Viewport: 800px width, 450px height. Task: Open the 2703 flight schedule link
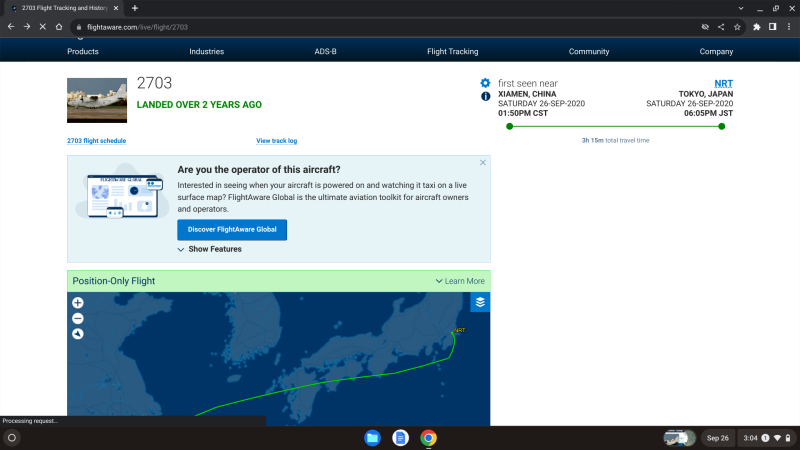click(96, 141)
